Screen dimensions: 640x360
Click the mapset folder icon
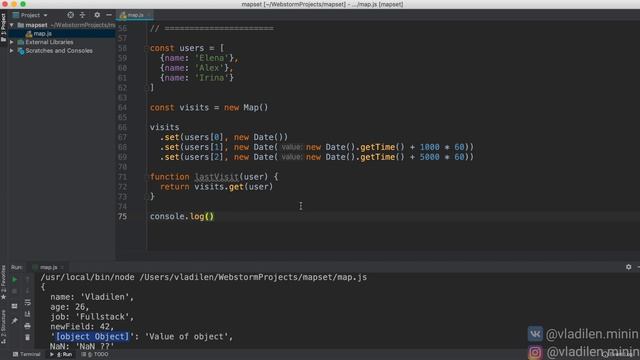point(21,25)
